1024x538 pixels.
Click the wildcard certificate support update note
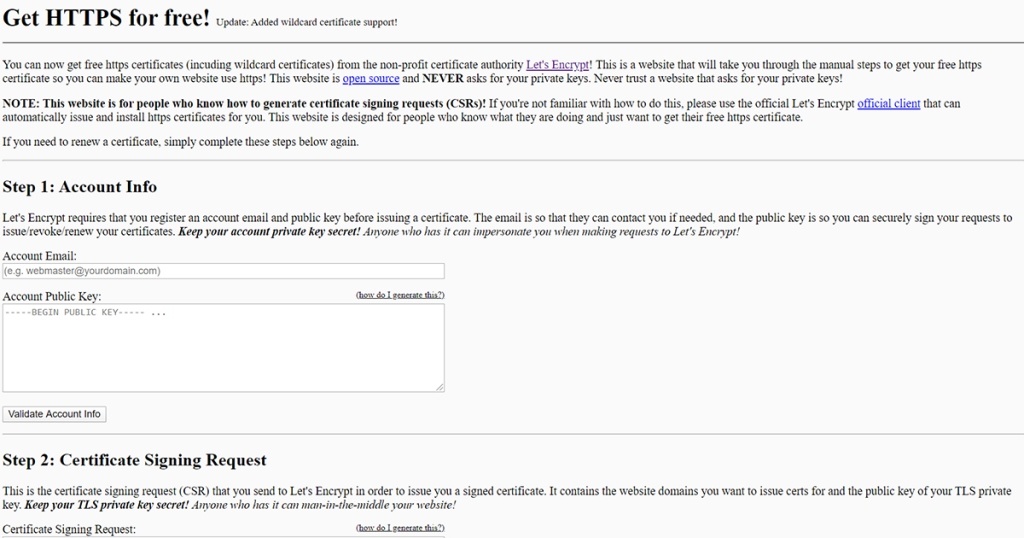(x=306, y=22)
